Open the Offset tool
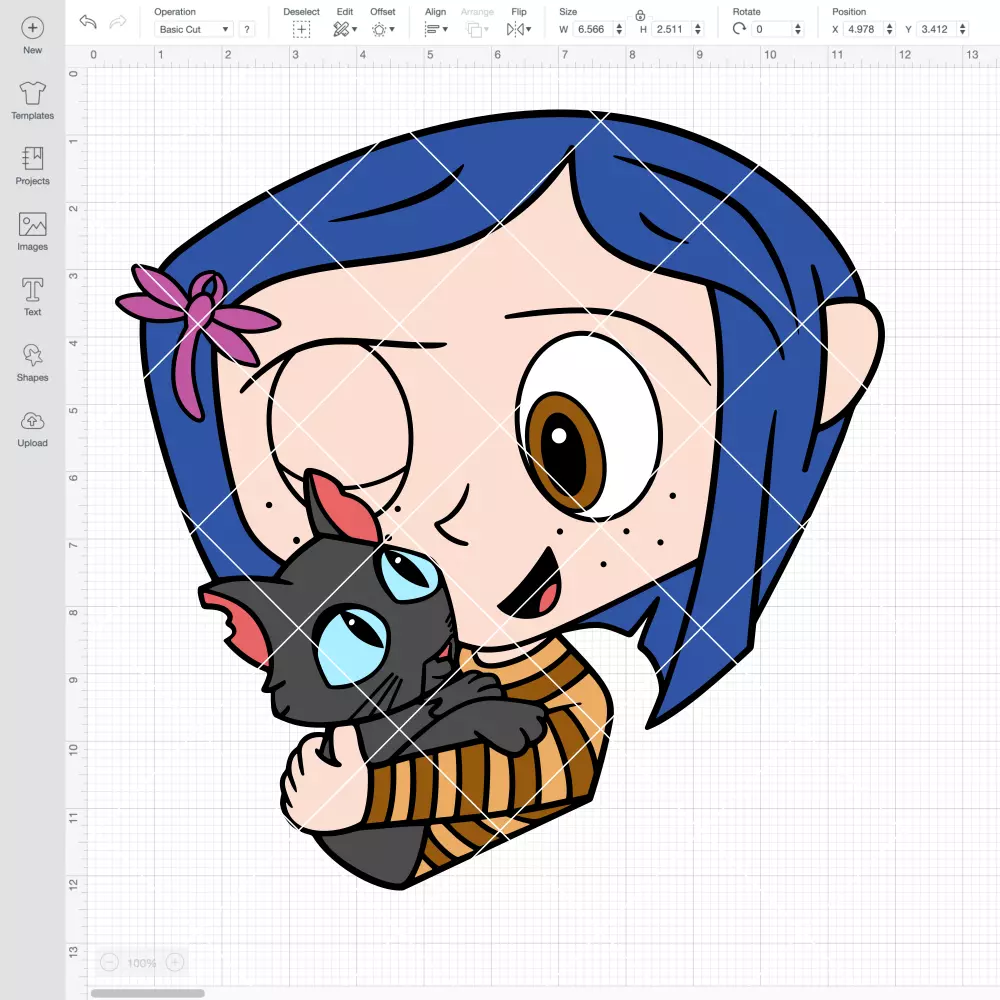This screenshot has width=1000, height=1000. pos(379,29)
